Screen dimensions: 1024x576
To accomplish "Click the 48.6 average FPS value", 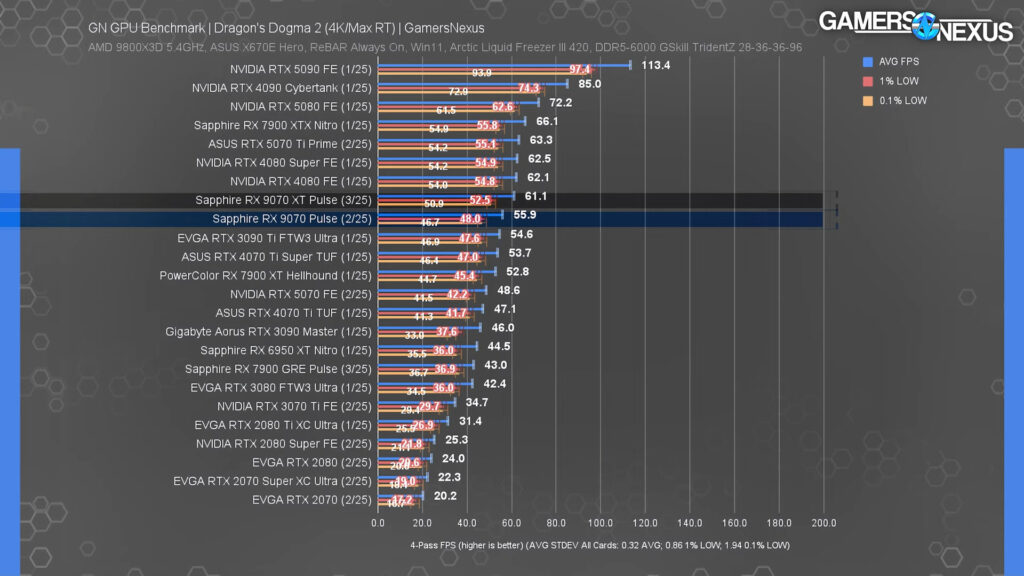I will (508, 291).
